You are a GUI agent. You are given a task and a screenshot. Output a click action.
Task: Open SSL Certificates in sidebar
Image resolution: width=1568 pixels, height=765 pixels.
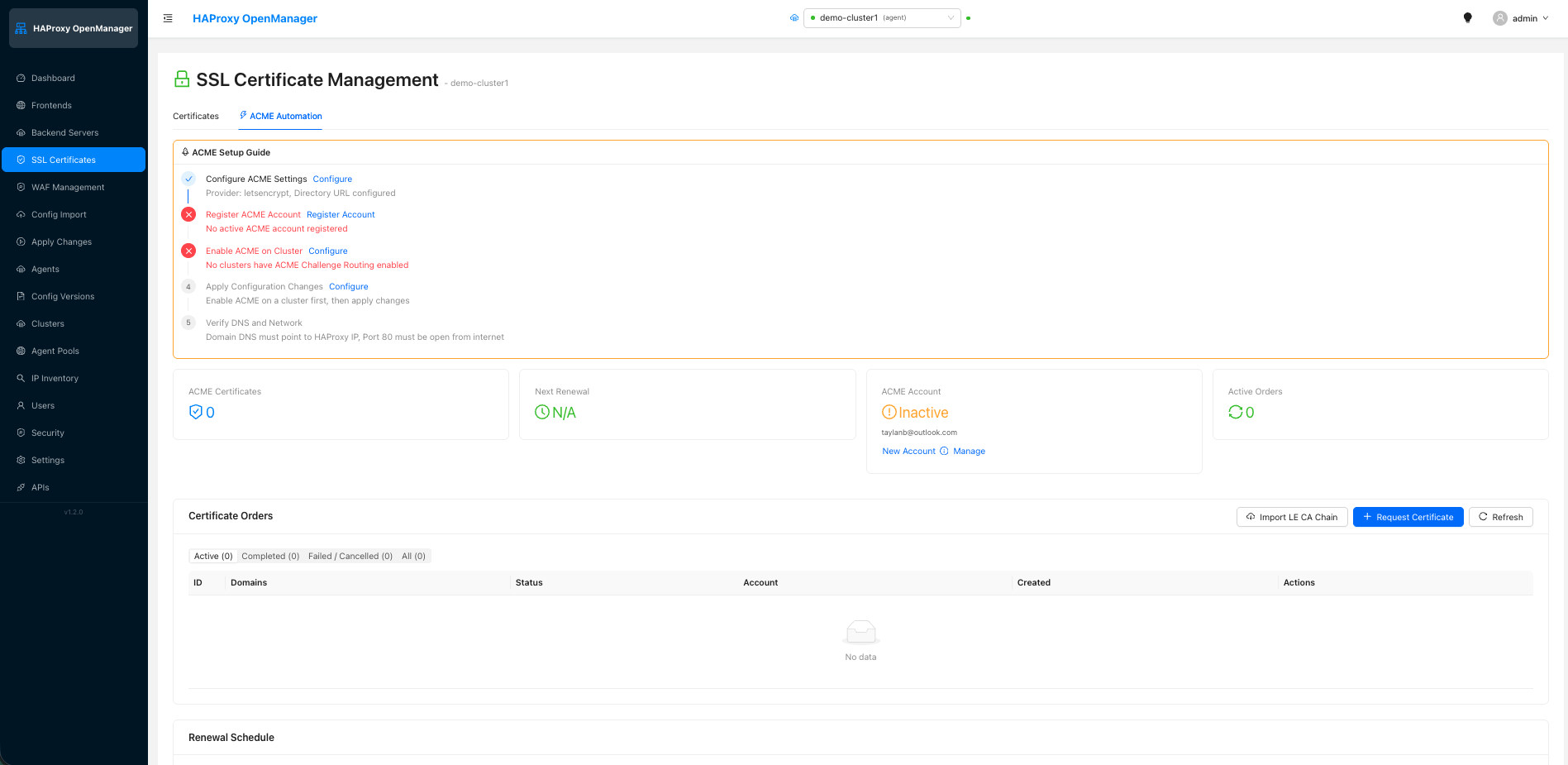74,160
